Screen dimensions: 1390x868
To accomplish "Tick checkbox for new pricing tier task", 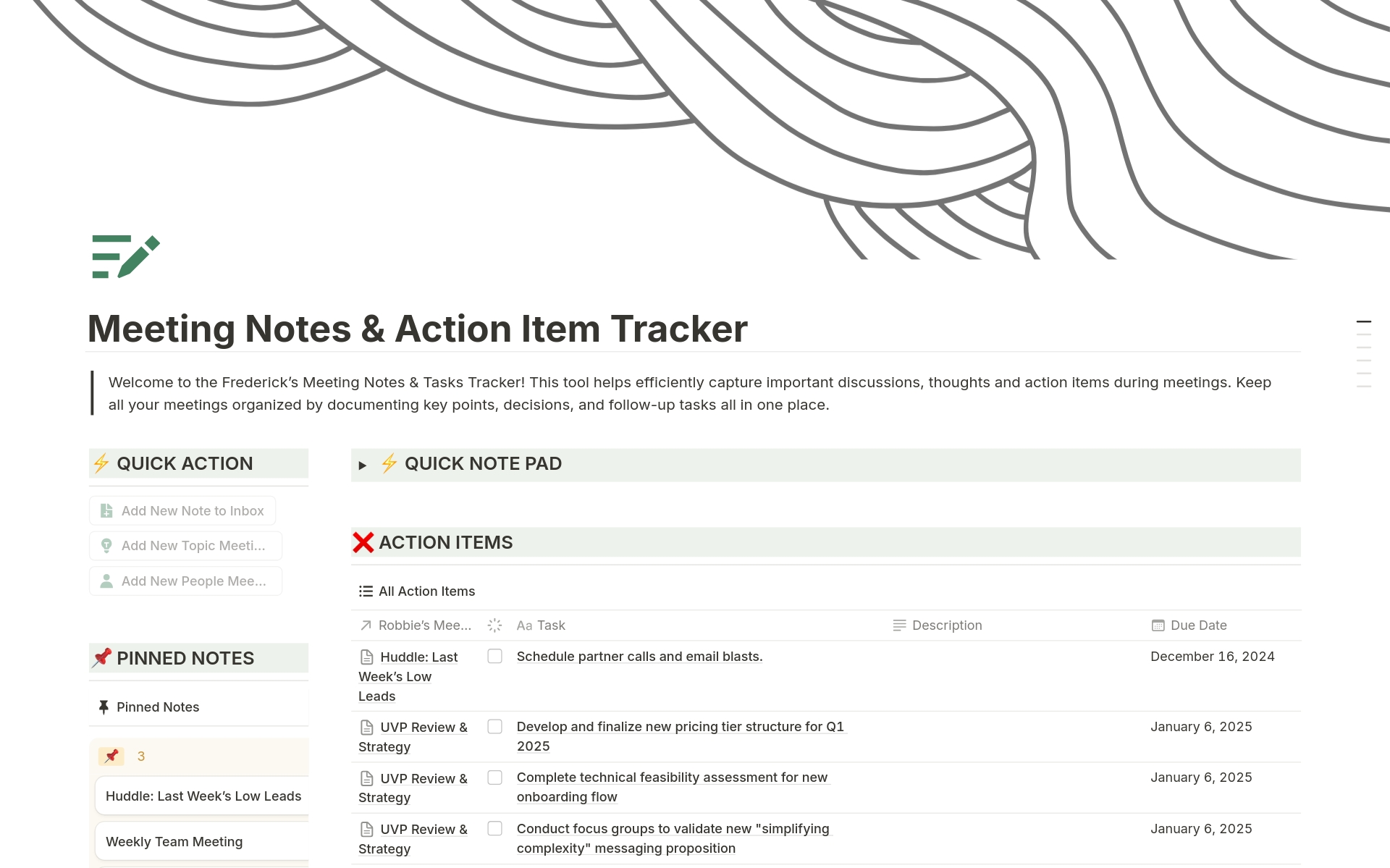I will click(x=495, y=727).
